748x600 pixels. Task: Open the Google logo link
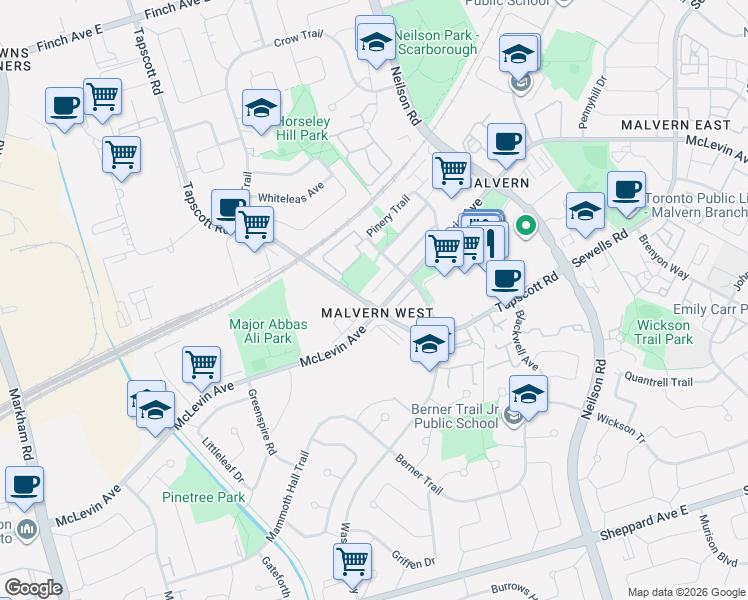pos(33,588)
